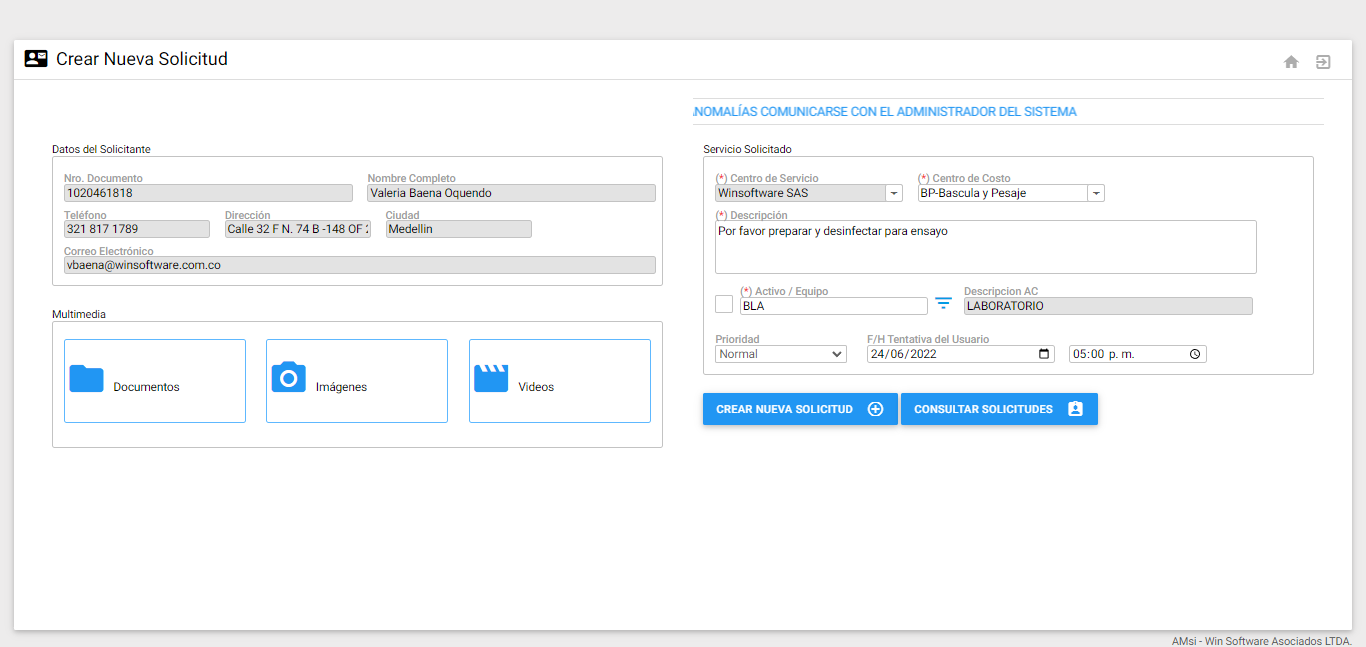Click the Centro de Servicio field Winsoftware SAS
Viewport: 1366px width, 647px height.
click(801, 193)
